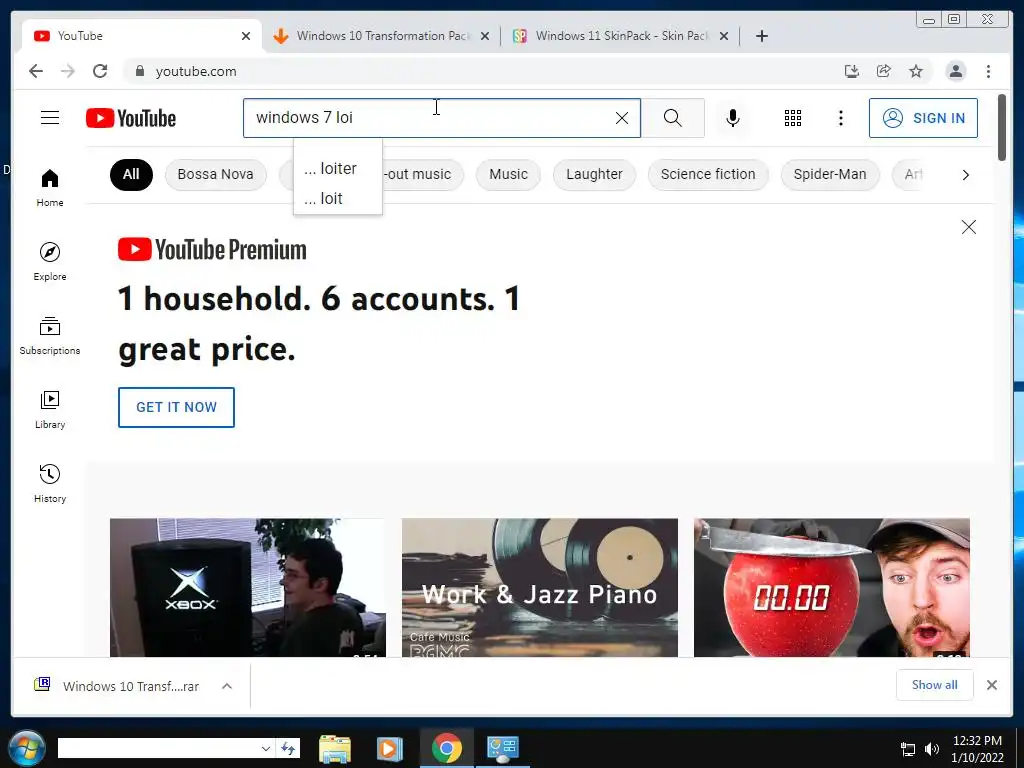
Task: Select the Spider-Man chip
Action: click(x=830, y=174)
